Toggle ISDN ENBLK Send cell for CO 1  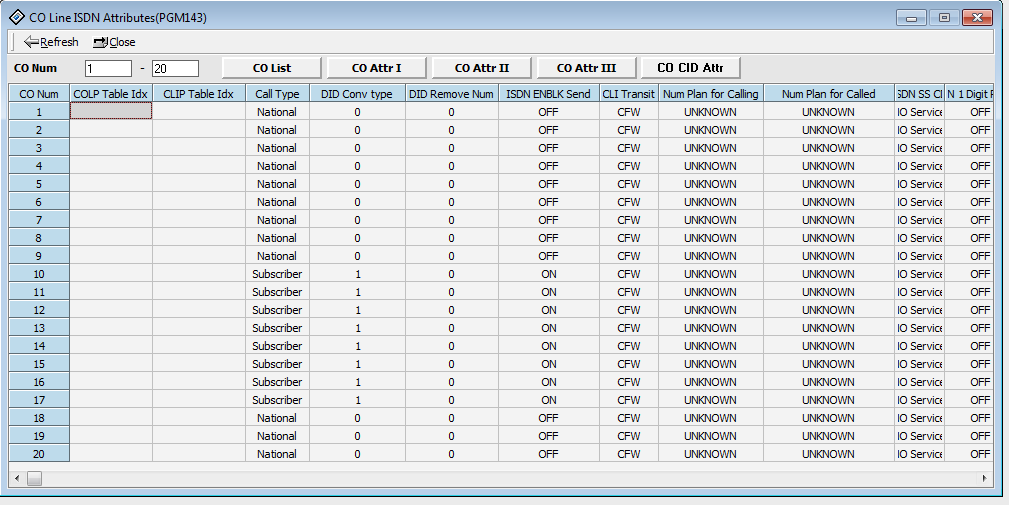[x=548, y=112]
